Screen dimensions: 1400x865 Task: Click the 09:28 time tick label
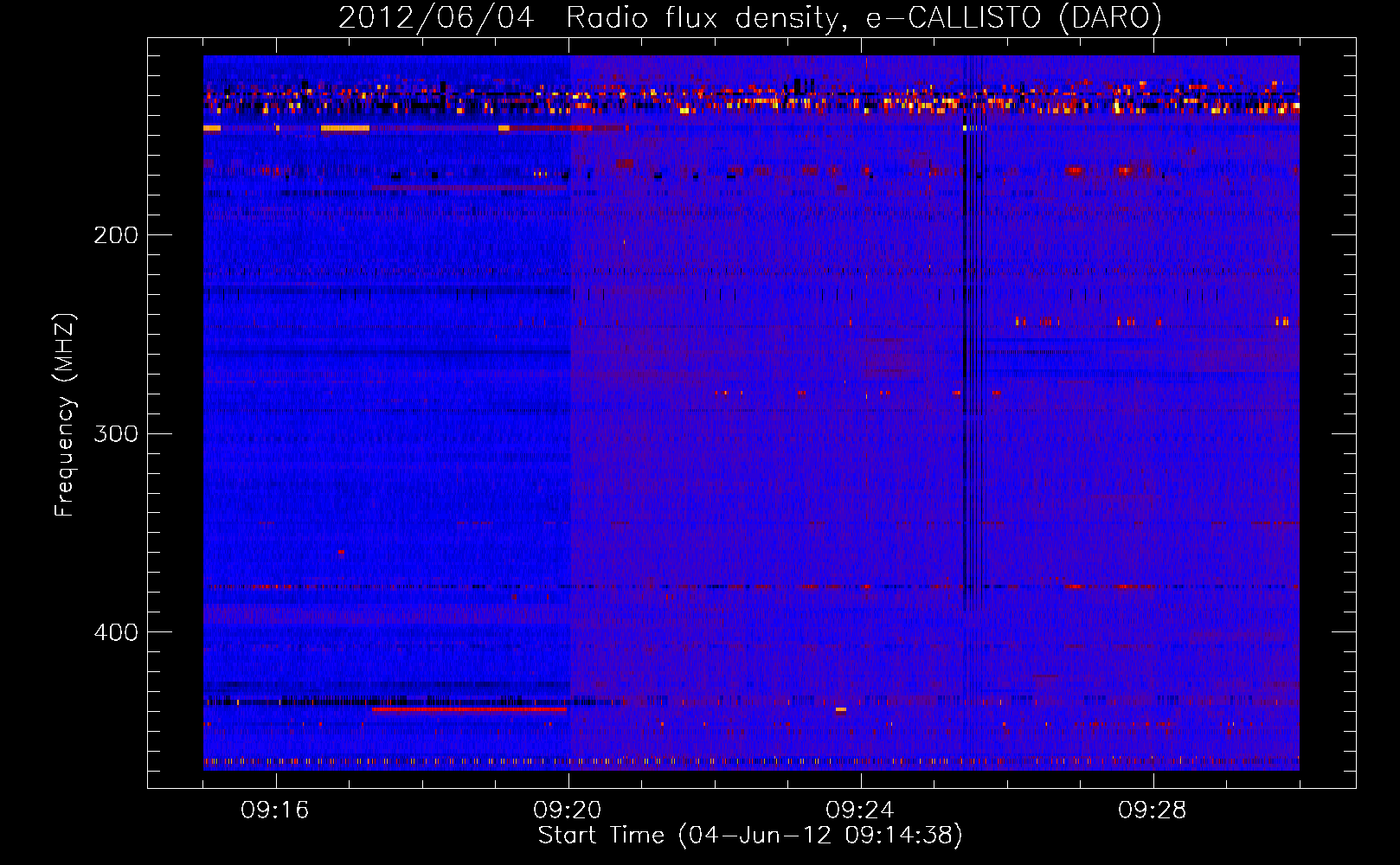[x=1153, y=811]
